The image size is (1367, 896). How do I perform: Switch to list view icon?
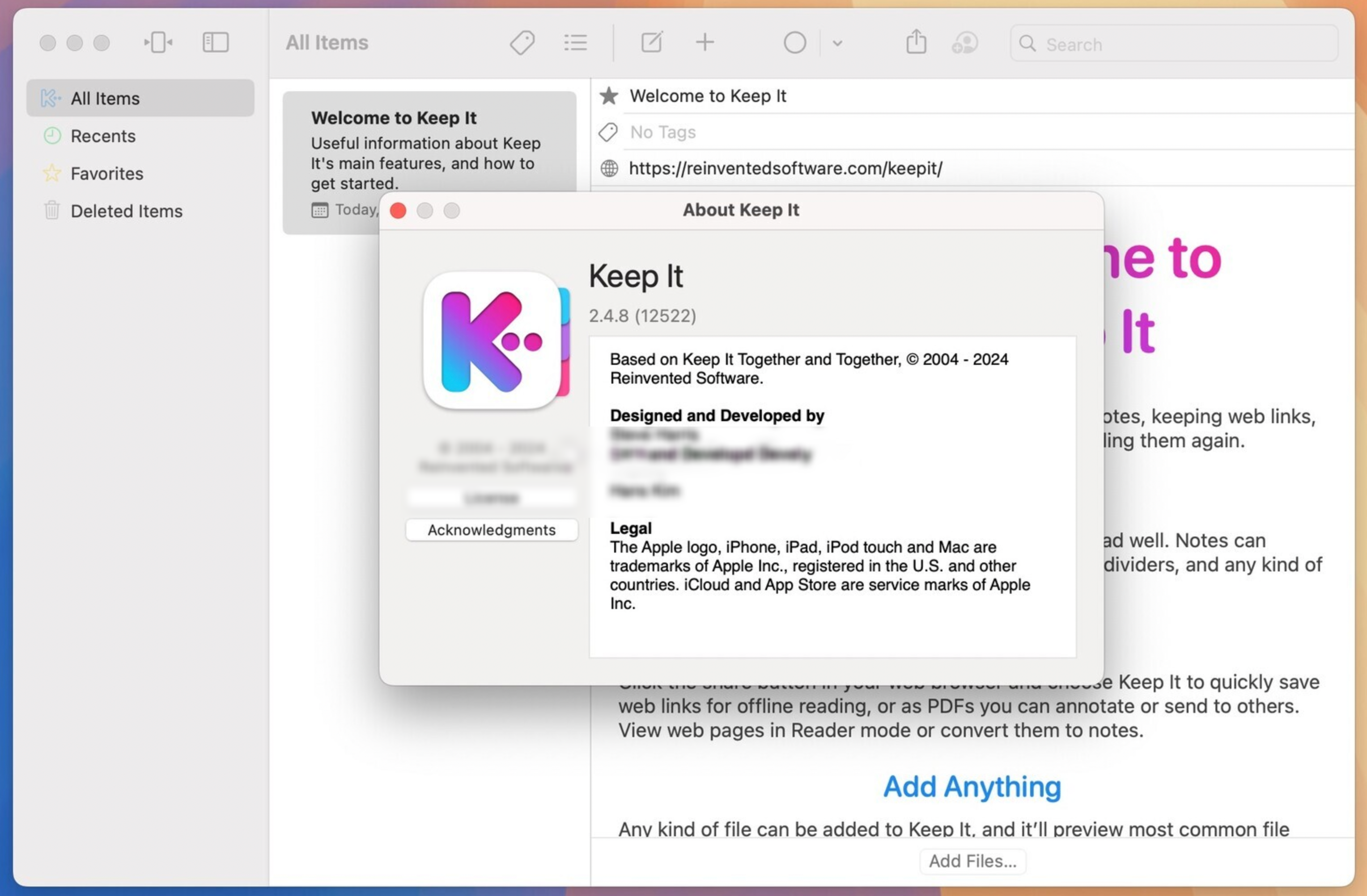pos(575,42)
